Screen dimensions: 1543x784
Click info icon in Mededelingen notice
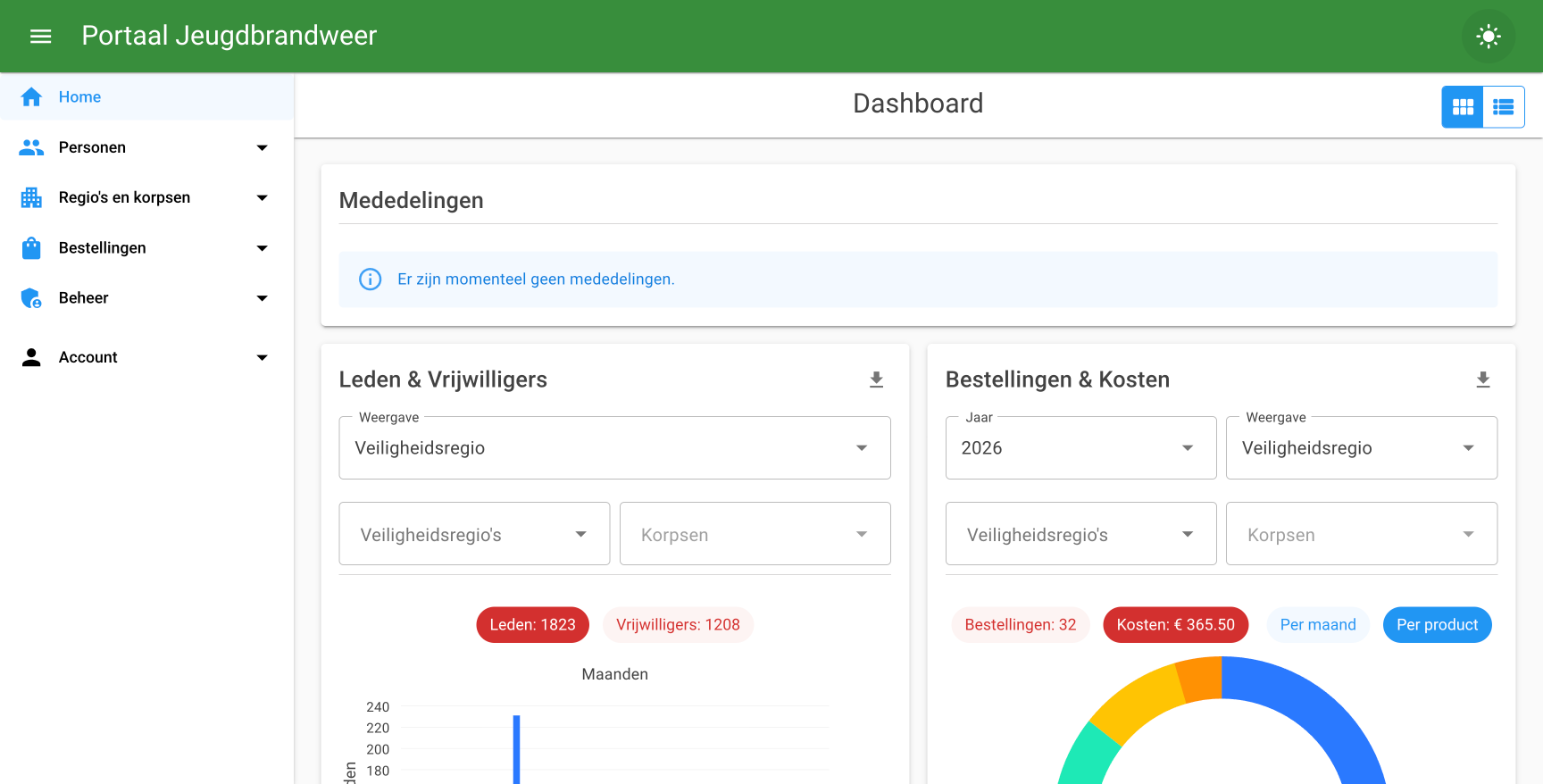click(x=370, y=279)
